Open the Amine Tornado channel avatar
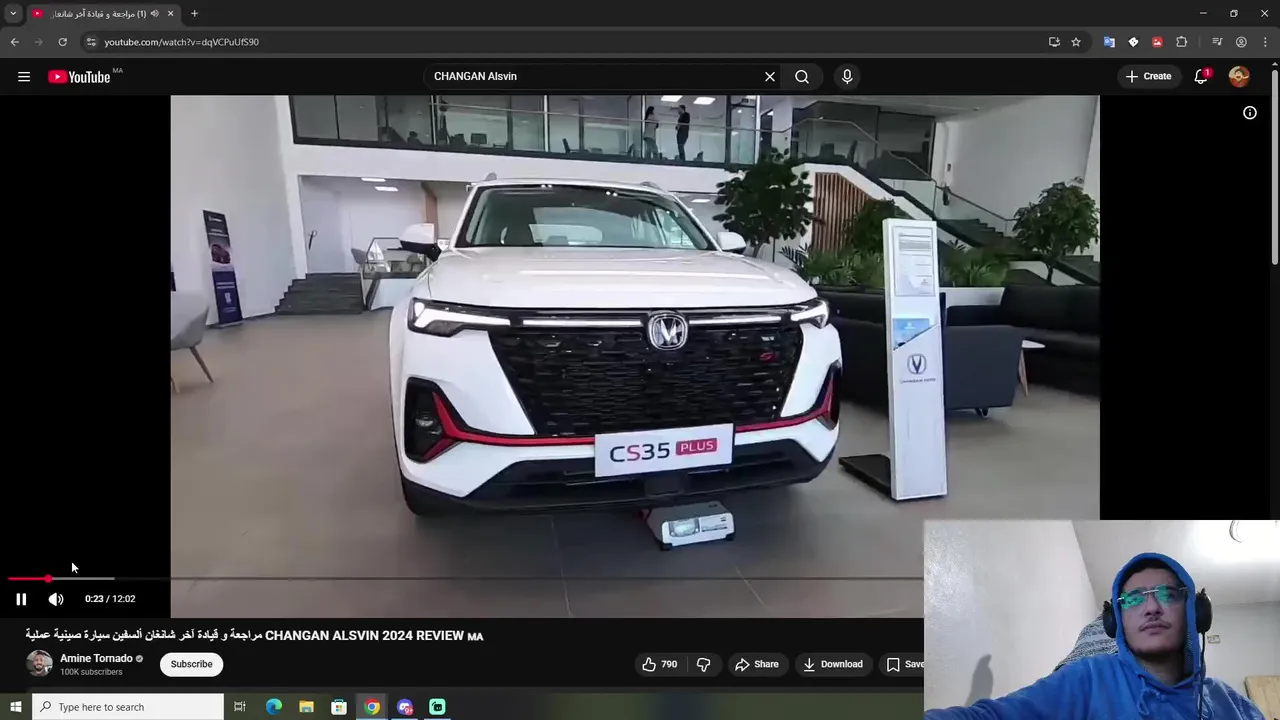Viewport: 1280px width, 720px height. point(39,664)
